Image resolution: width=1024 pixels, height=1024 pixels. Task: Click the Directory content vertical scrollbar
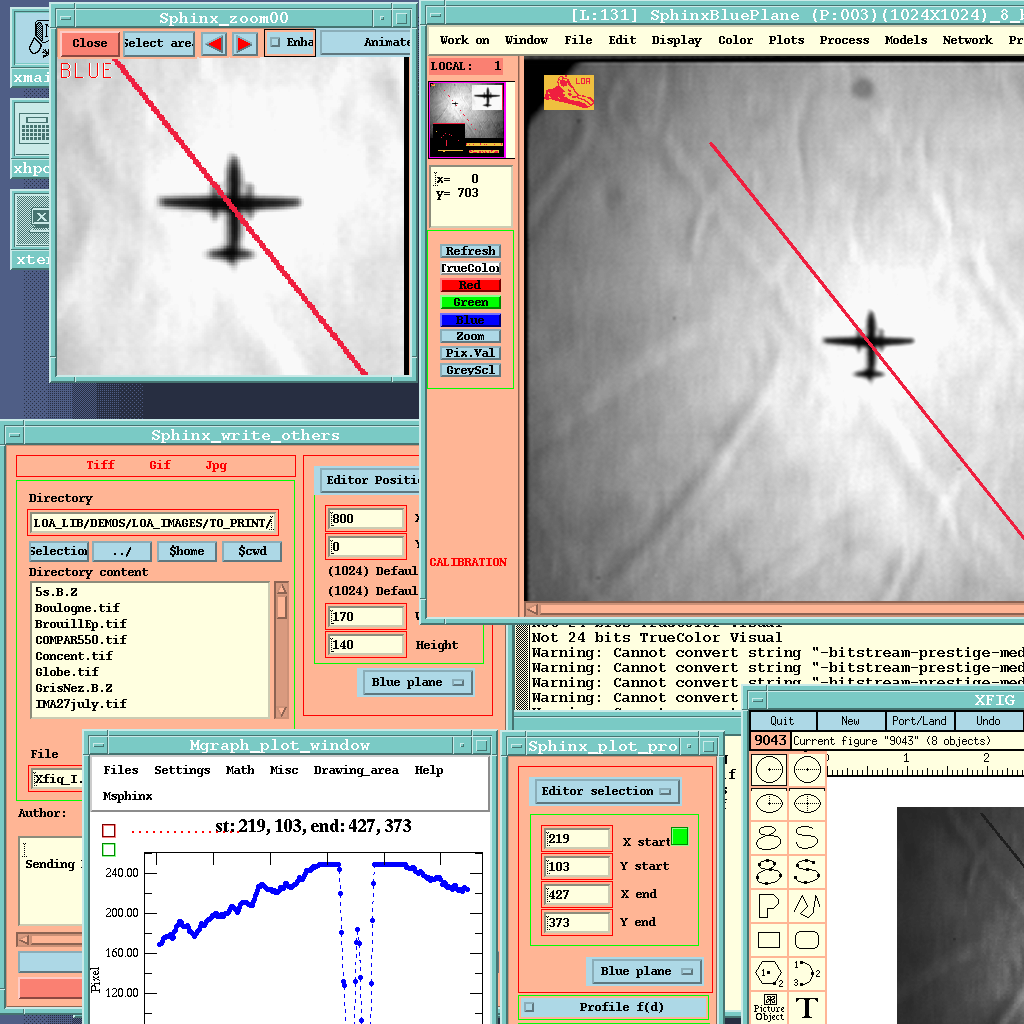[282, 650]
